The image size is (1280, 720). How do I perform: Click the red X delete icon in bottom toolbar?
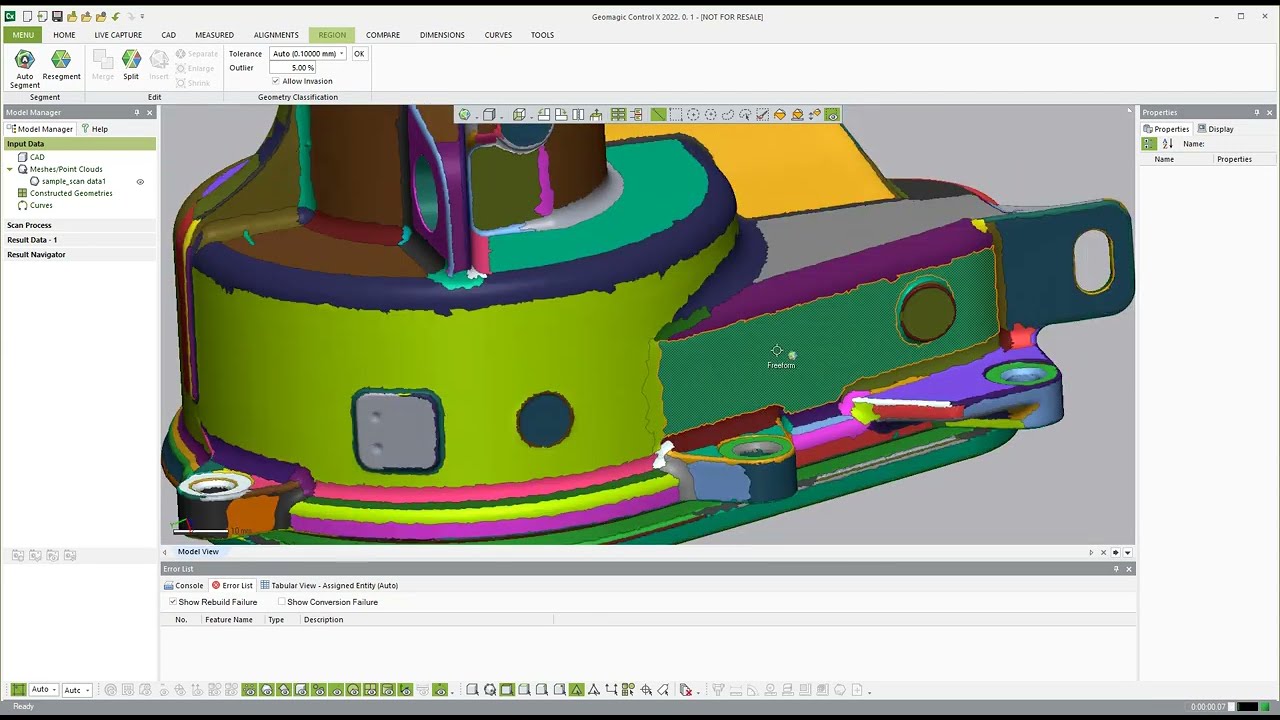click(686, 690)
